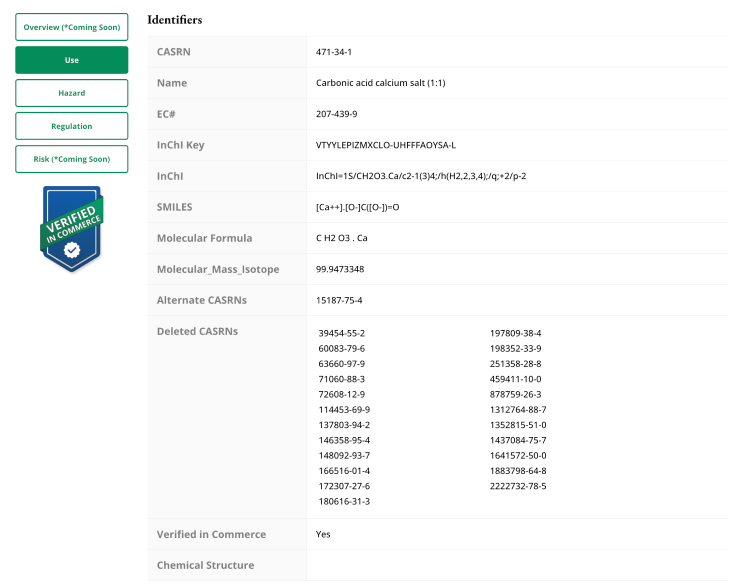Image resolution: width=739 pixels, height=585 pixels.
Task: Select the name Carbonic acid calcium salt (1:1)
Action: point(380,83)
